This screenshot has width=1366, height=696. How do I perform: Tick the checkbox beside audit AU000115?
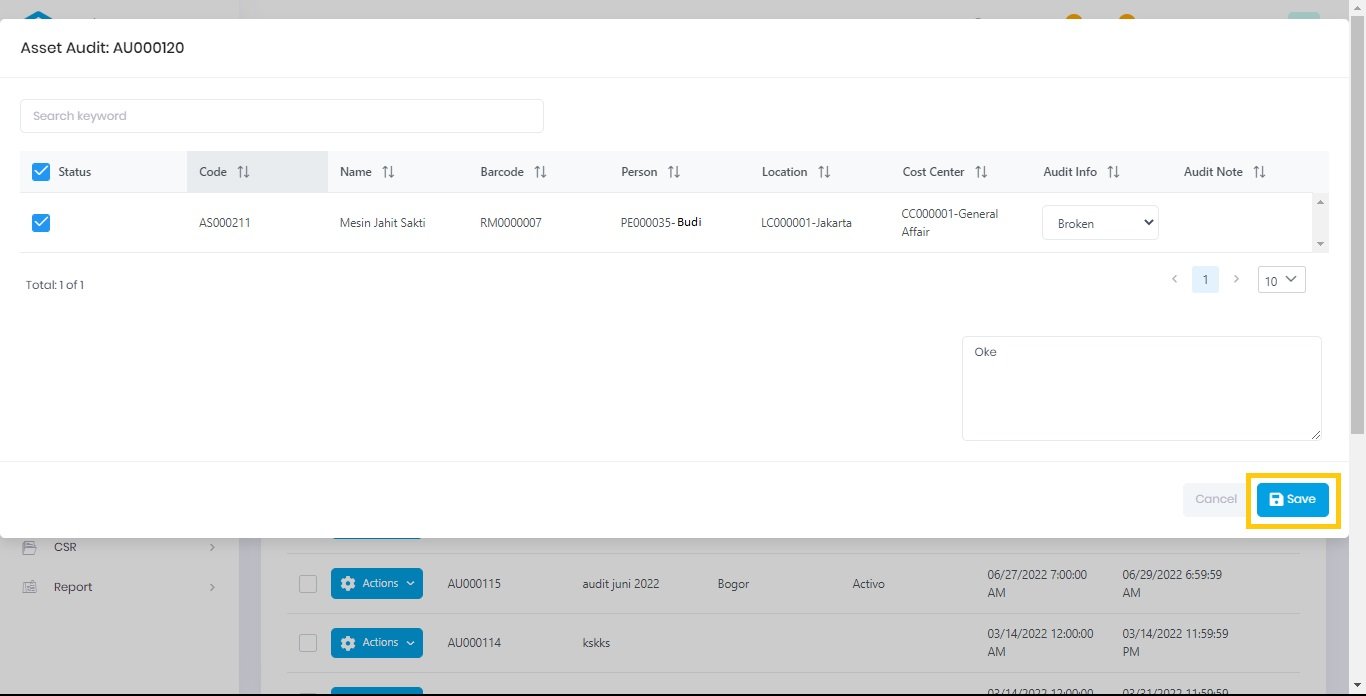tap(308, 584)
